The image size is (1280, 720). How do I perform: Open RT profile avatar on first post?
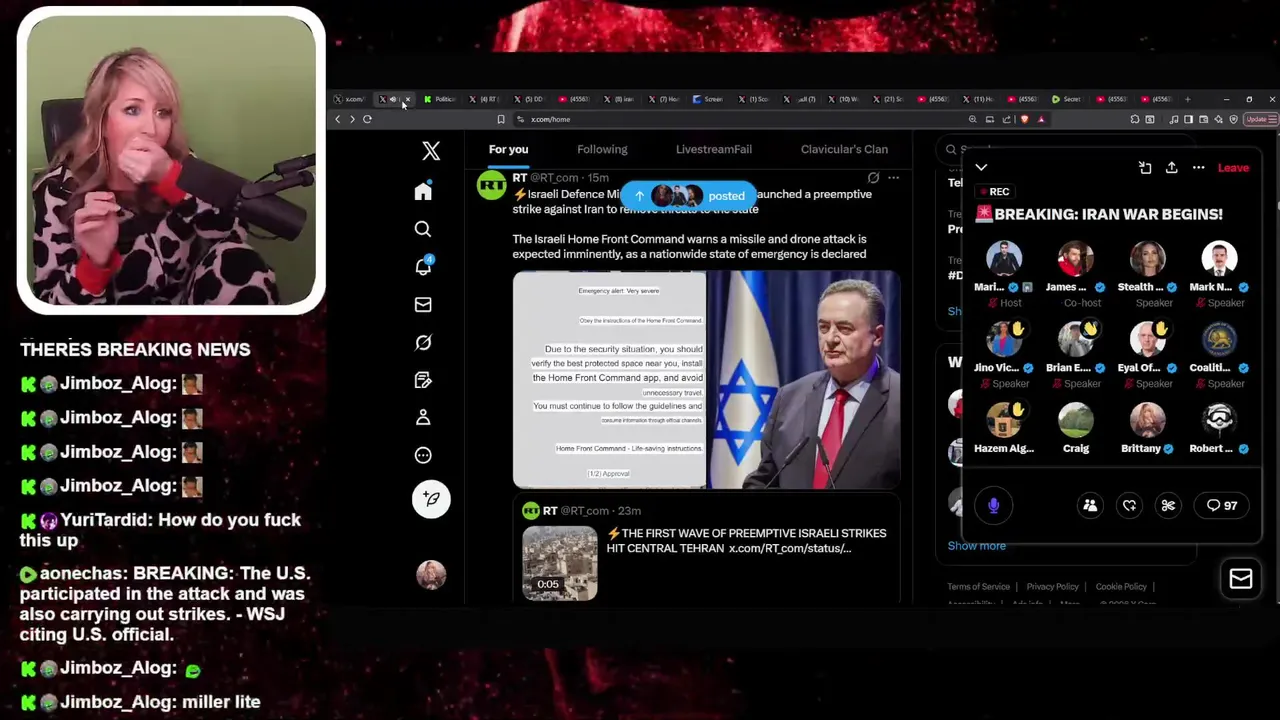pyautogui.click(x=492, y=186)
